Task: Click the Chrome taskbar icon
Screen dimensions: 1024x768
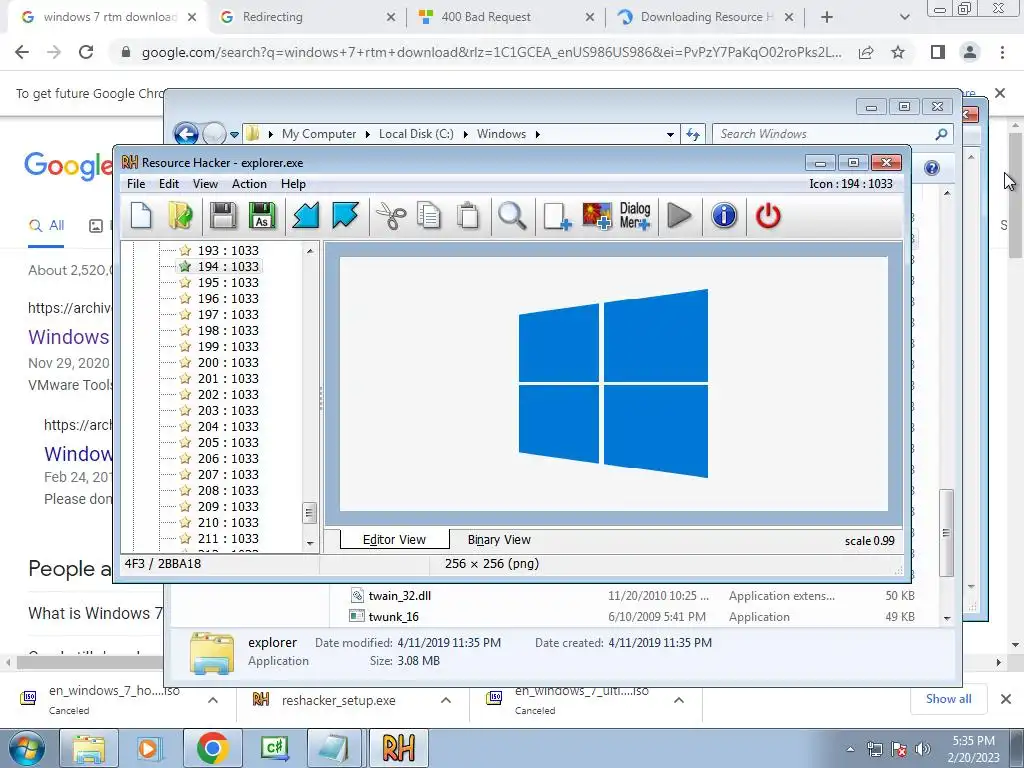Action: tap(212, 748)
